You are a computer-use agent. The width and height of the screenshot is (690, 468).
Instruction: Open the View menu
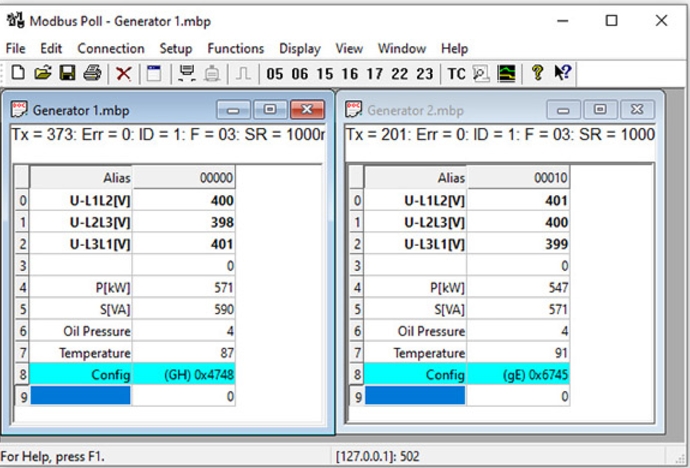pos(349,48)
